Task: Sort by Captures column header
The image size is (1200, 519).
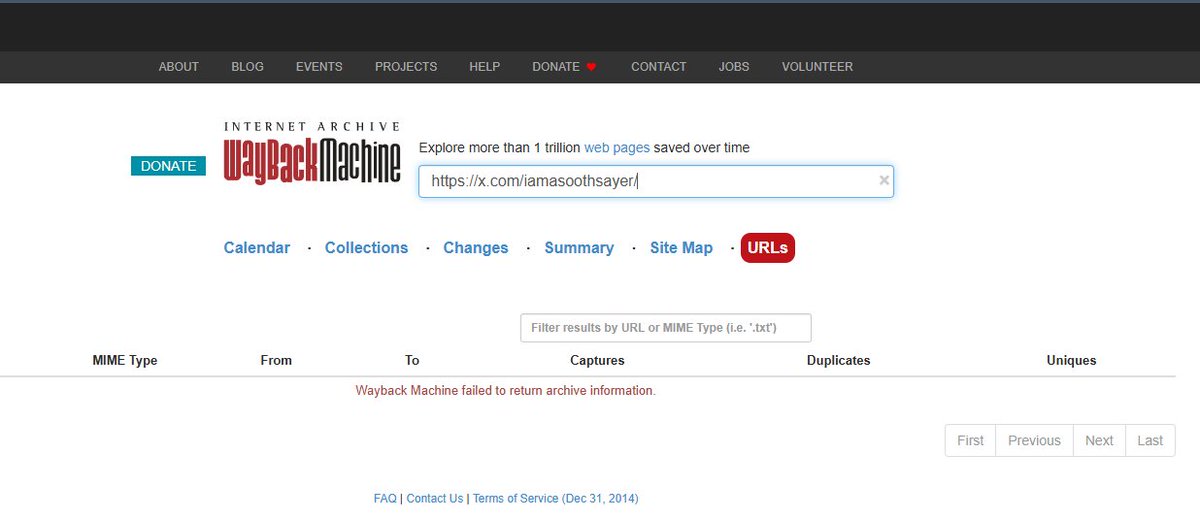Action: click(597, 360)
